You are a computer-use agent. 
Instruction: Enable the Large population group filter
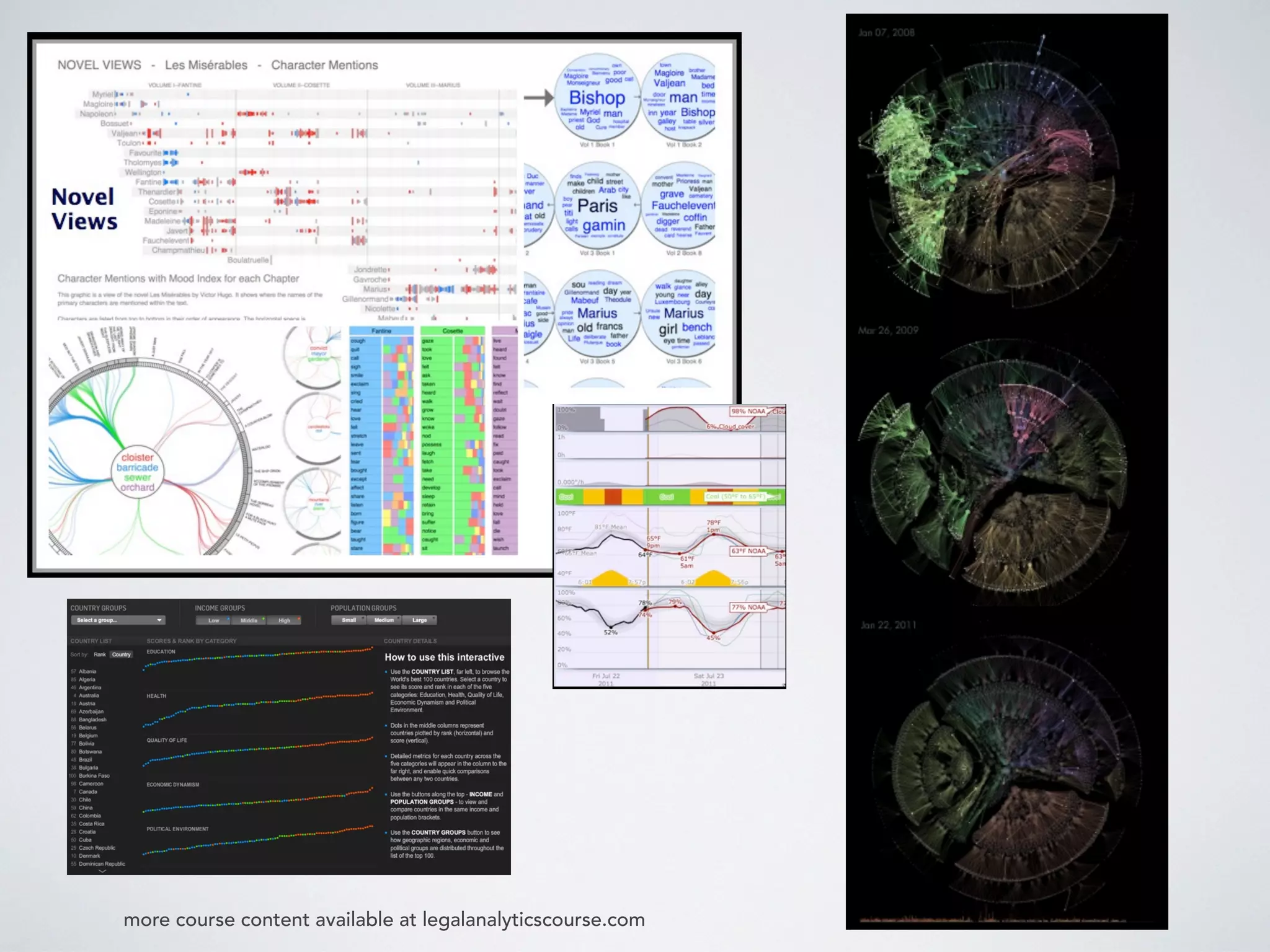pyautogui.click(x=419, y=620)
